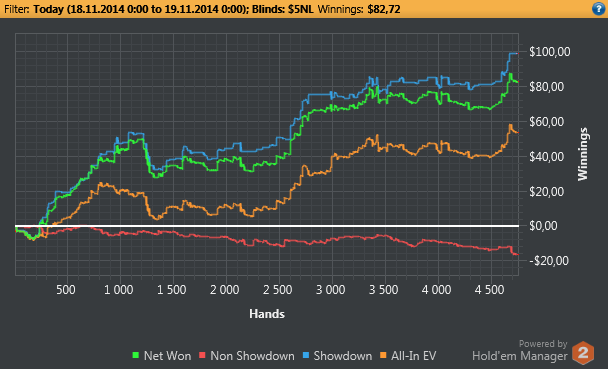This screenshot has width=608, height=369.
Task: Click the 4 500 hands x-axis label
Action: pyautogui.click(x=490, y=290)
